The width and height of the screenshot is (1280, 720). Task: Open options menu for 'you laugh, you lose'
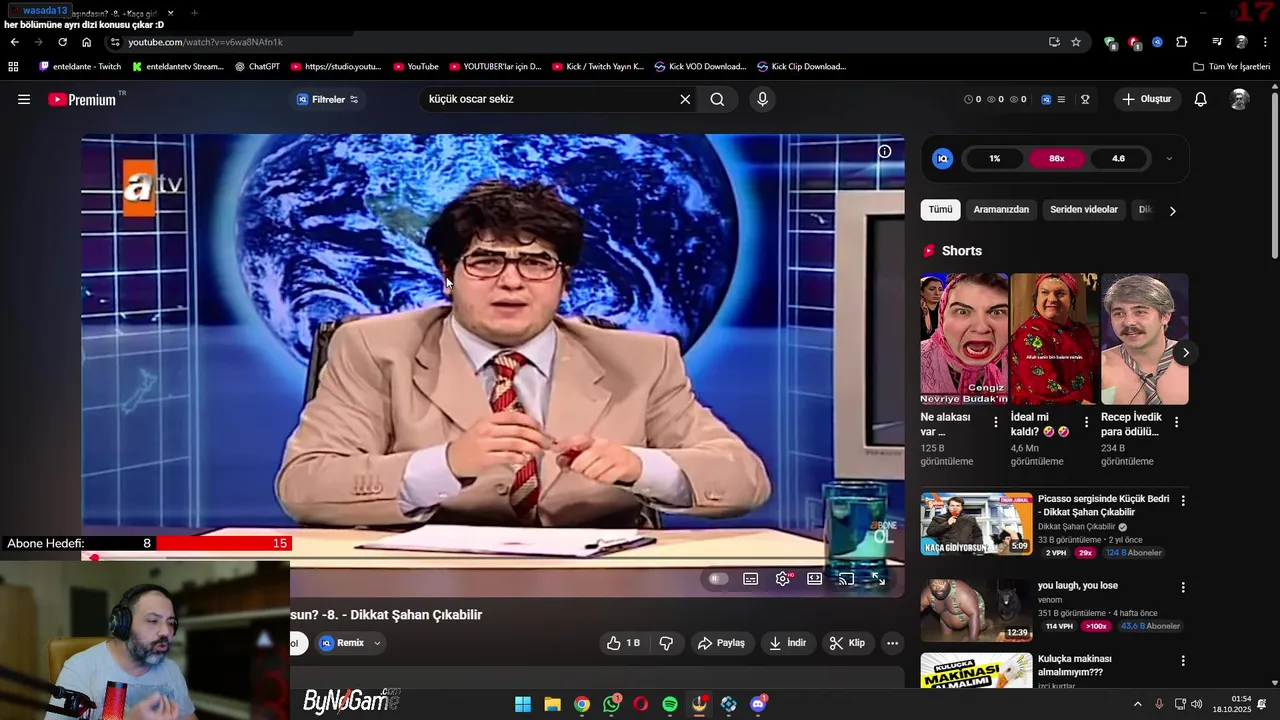click(1183, 587)
